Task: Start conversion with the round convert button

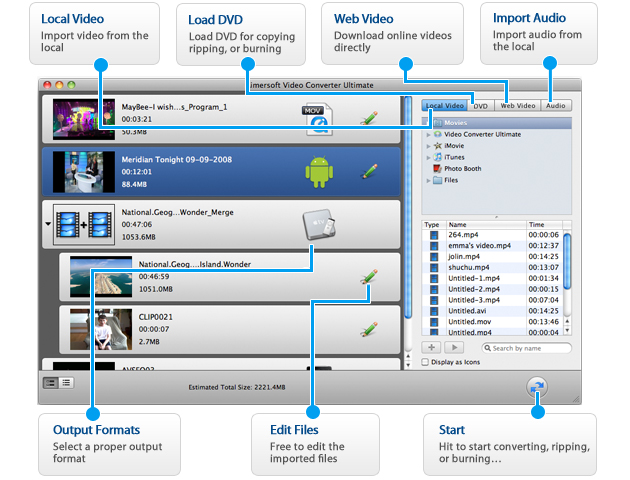Action: (x=537, y=387)
